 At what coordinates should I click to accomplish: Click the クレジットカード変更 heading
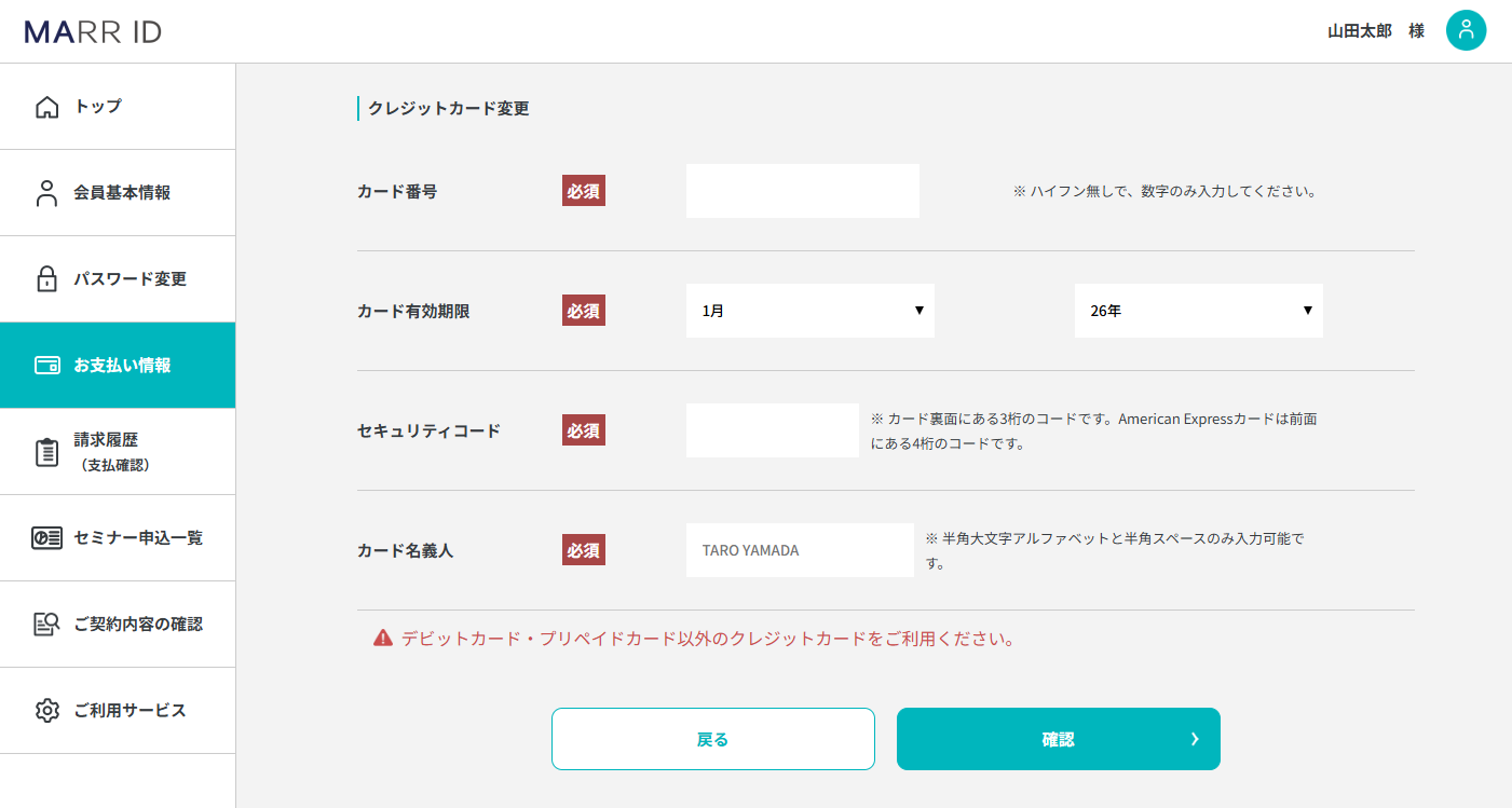pos(449,108)
